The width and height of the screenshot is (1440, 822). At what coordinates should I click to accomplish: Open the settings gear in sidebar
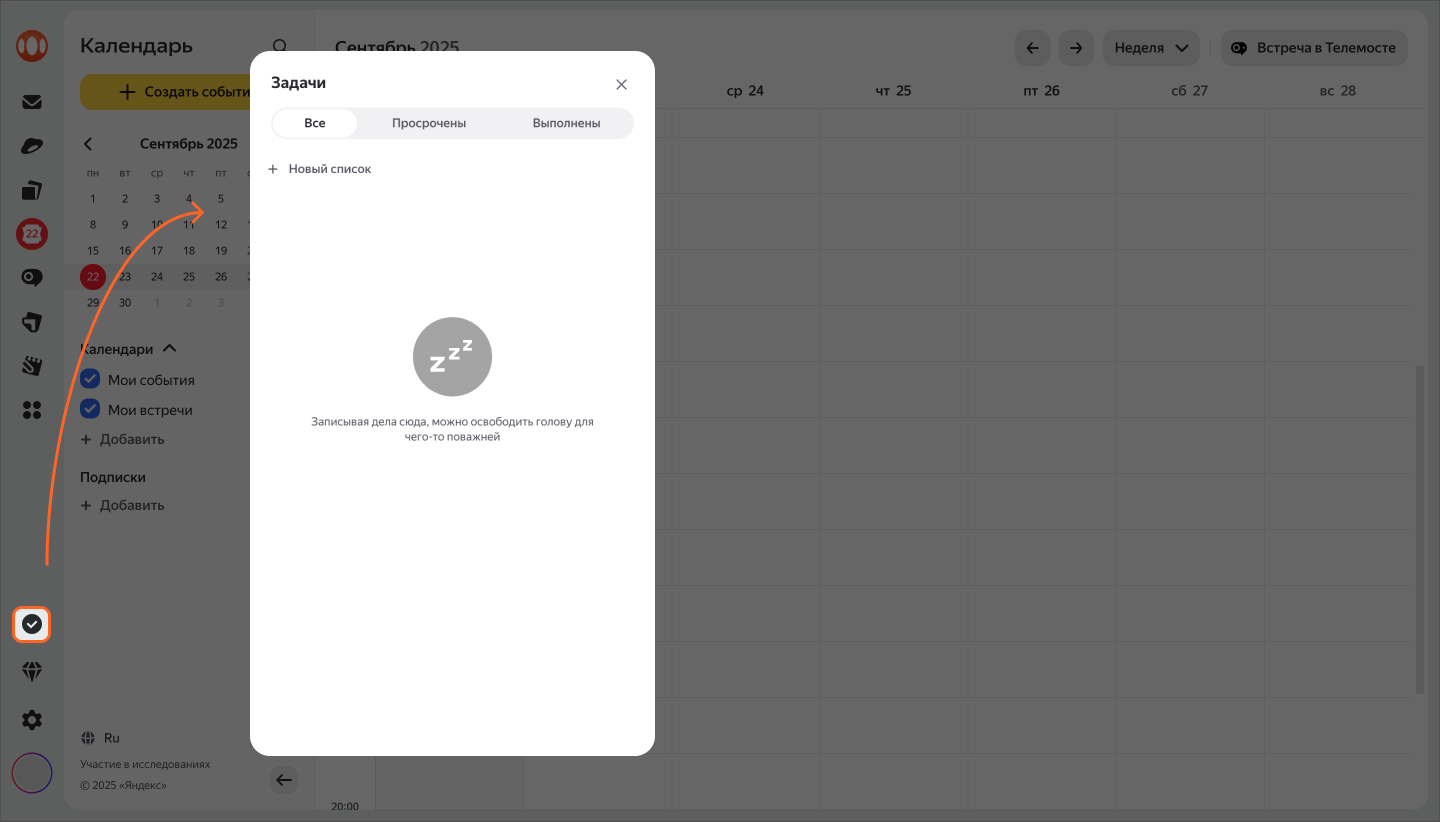[x=32, y=719]
